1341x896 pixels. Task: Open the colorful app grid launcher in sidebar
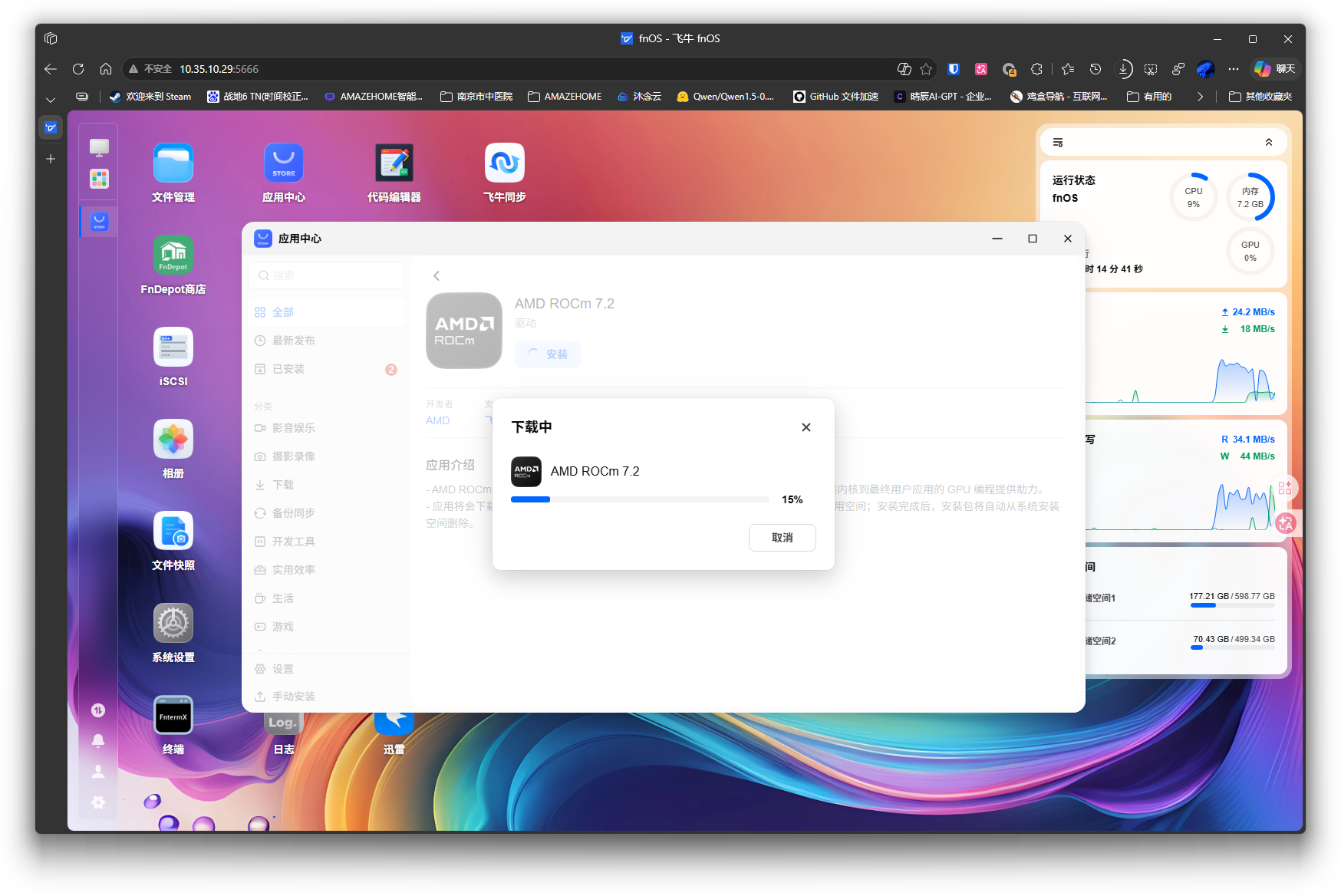pos(99,179)
